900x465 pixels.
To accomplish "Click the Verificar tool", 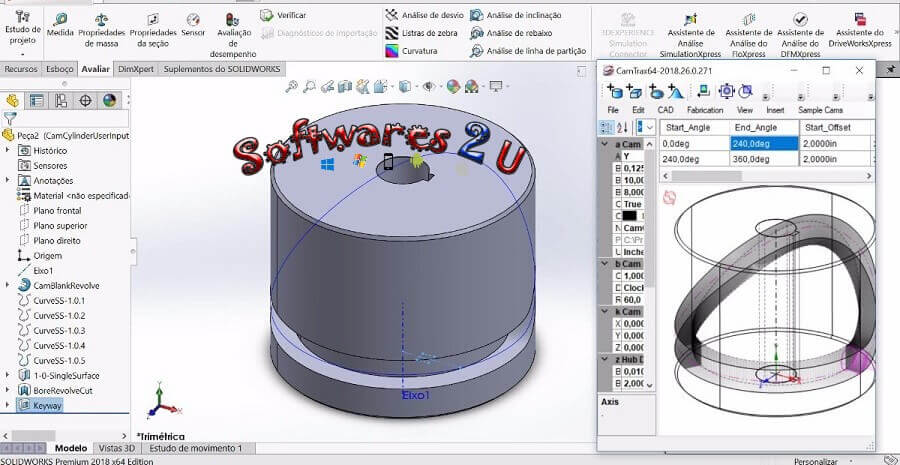I will [284, 16].
